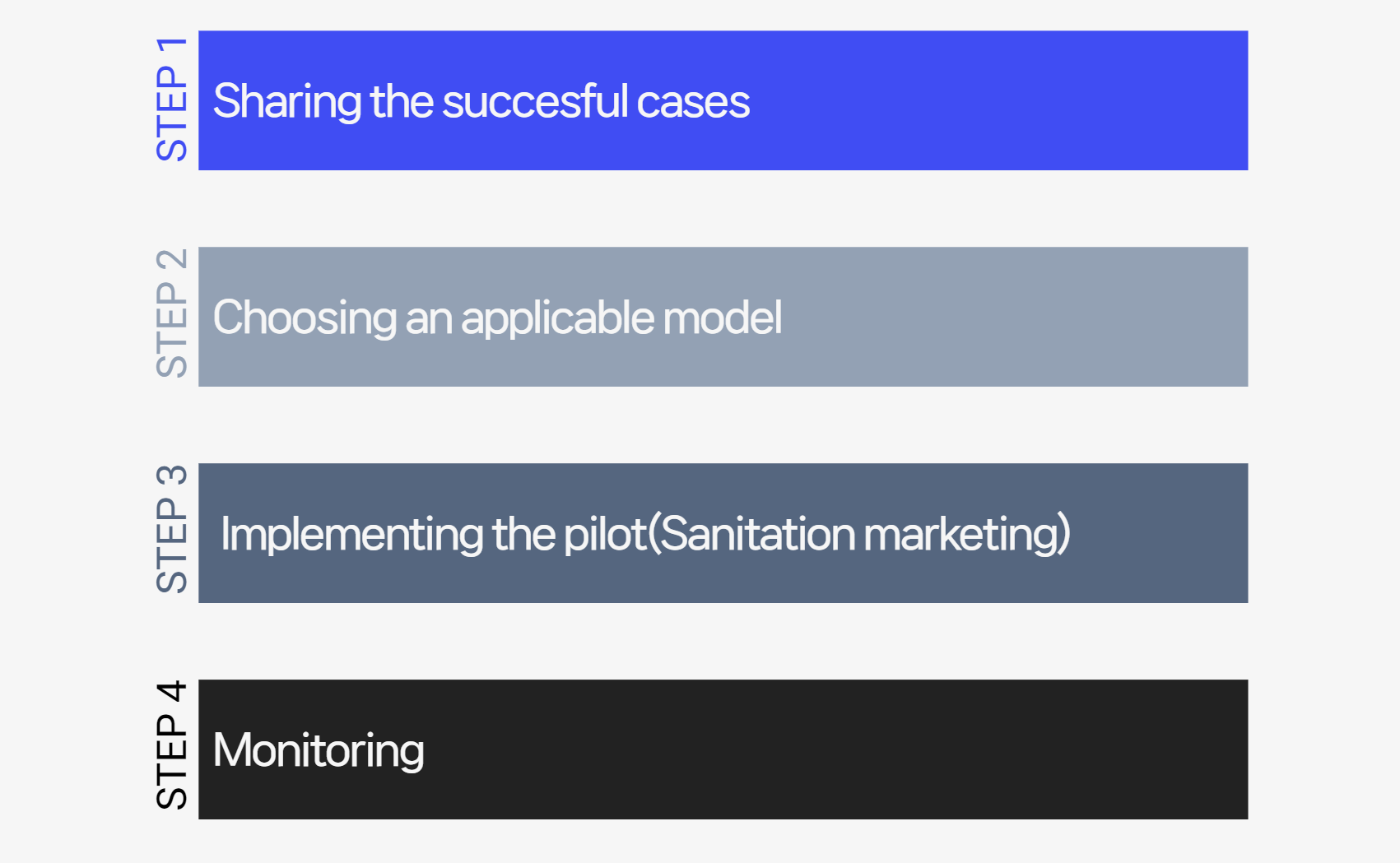
Task: Click the word 'Monitoring'
Action: 319,751
